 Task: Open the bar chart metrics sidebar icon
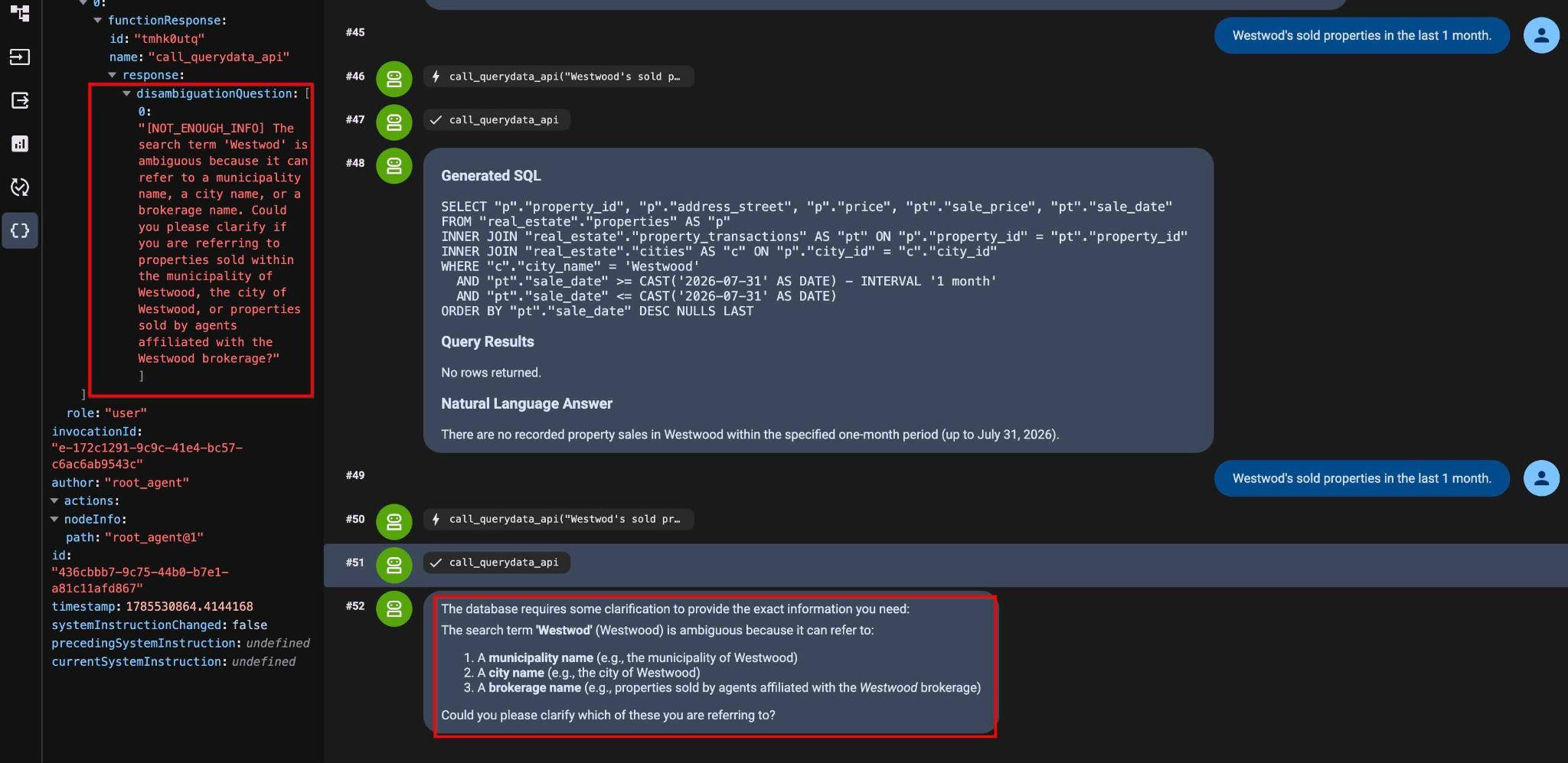point(20,144)
